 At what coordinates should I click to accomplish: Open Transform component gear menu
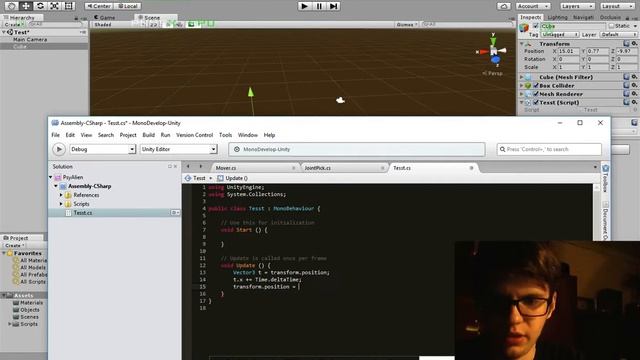tap(634, 43)
